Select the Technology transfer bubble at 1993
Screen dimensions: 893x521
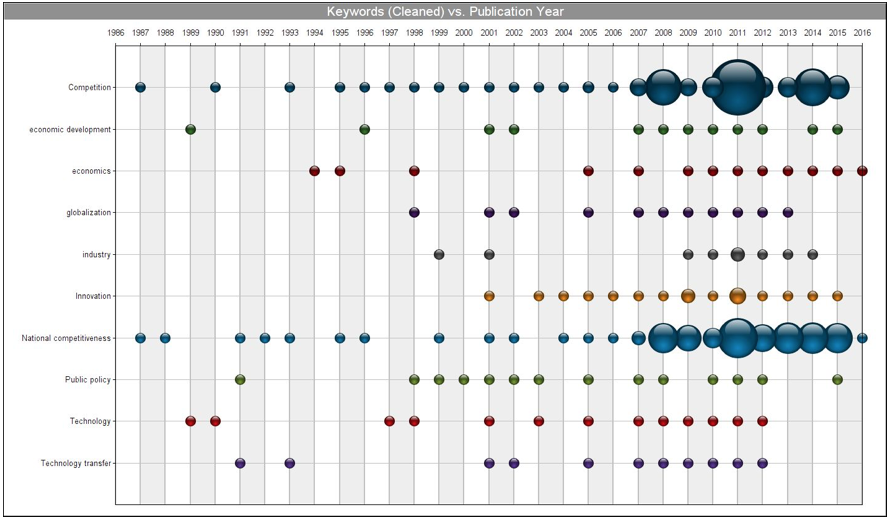(x=289, y=463)
